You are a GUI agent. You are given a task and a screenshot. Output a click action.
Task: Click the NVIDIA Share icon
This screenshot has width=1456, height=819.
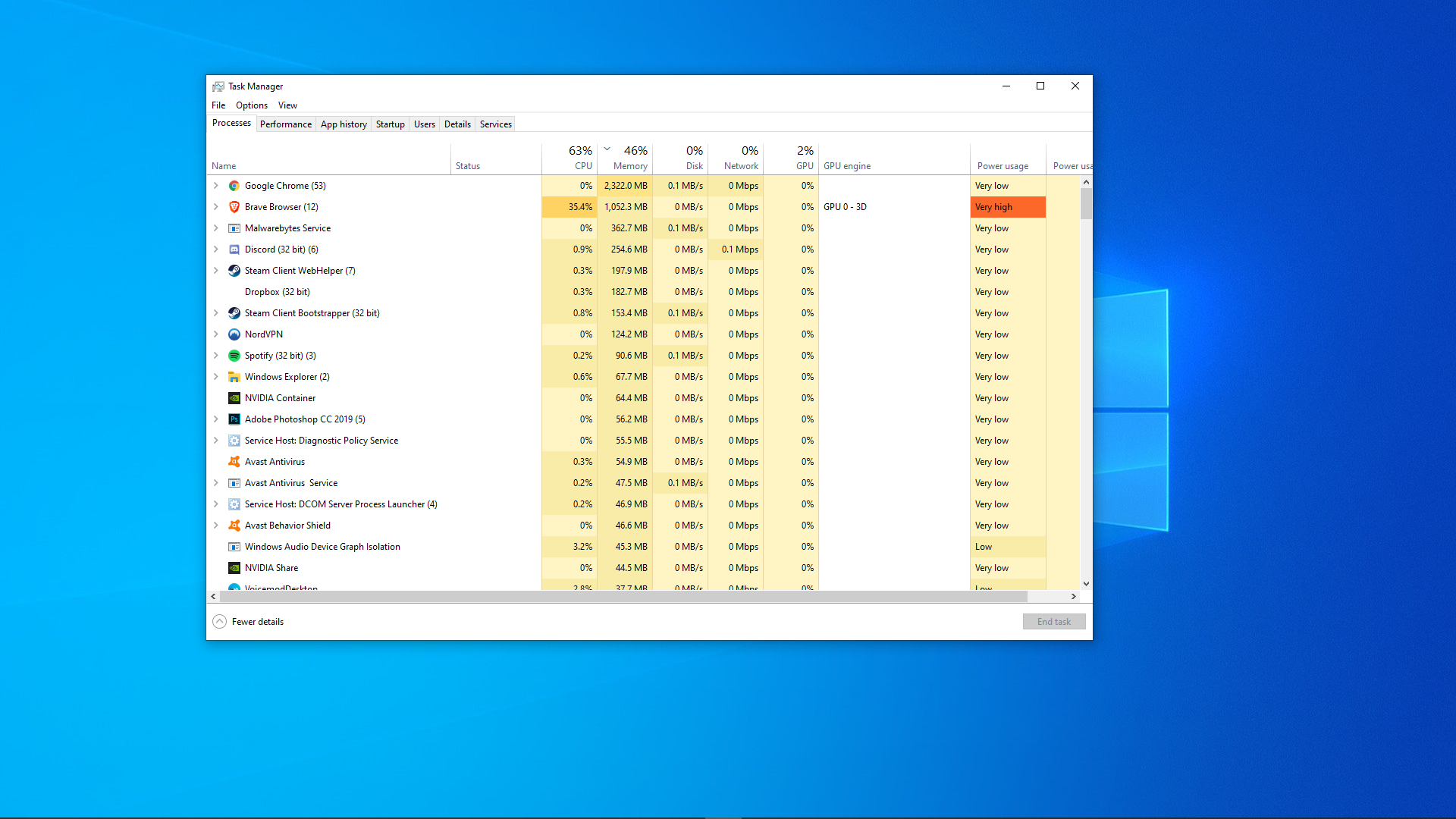[234, 568]
